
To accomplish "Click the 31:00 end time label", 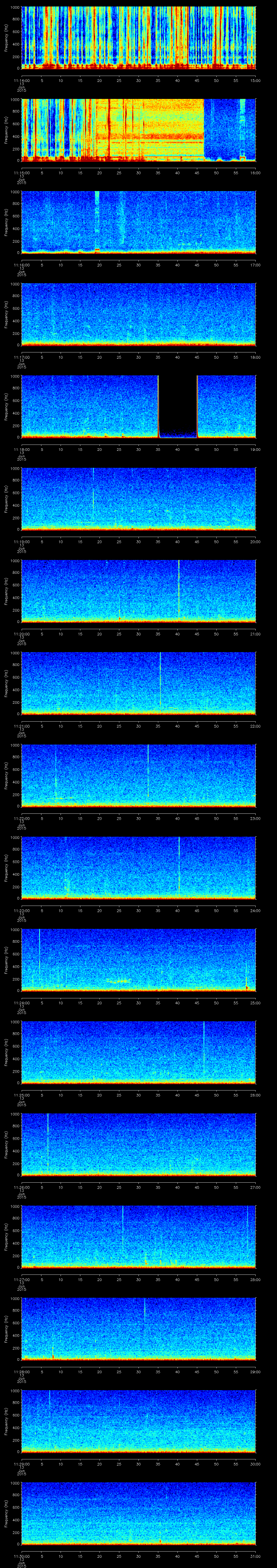I will pos(255,1557).
